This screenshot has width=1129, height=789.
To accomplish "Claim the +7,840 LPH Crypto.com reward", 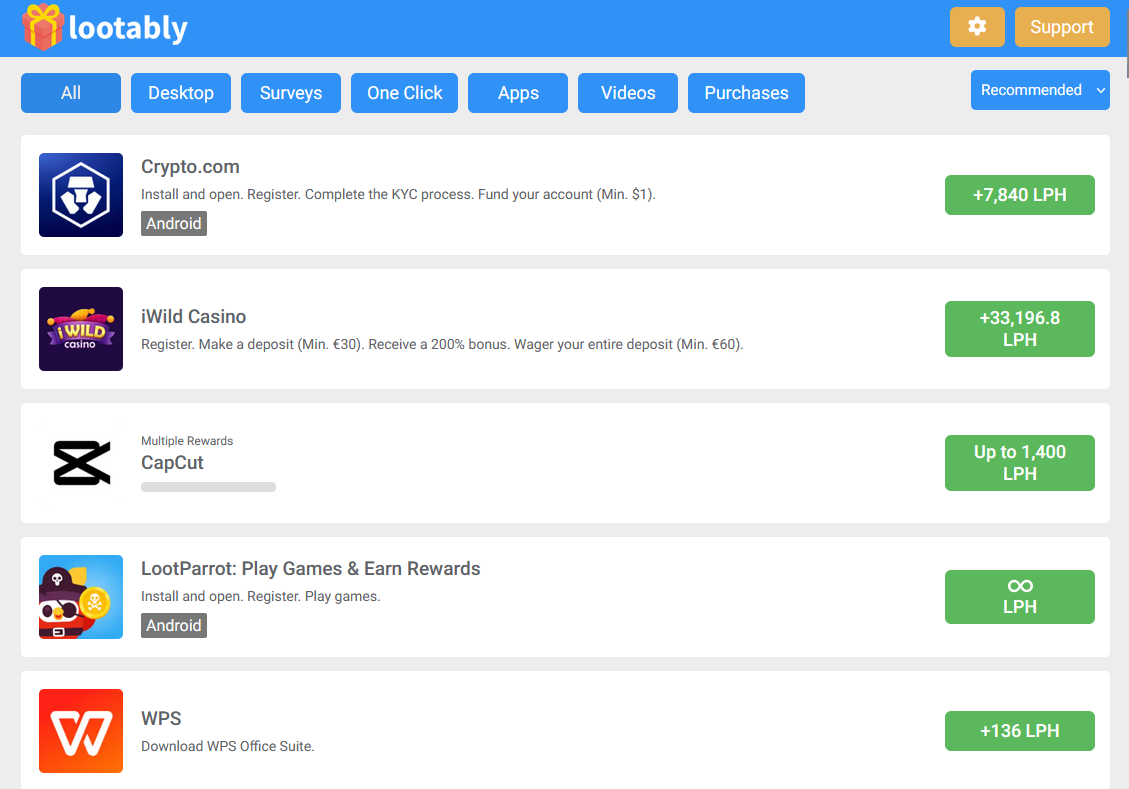I will point(1019,195).
